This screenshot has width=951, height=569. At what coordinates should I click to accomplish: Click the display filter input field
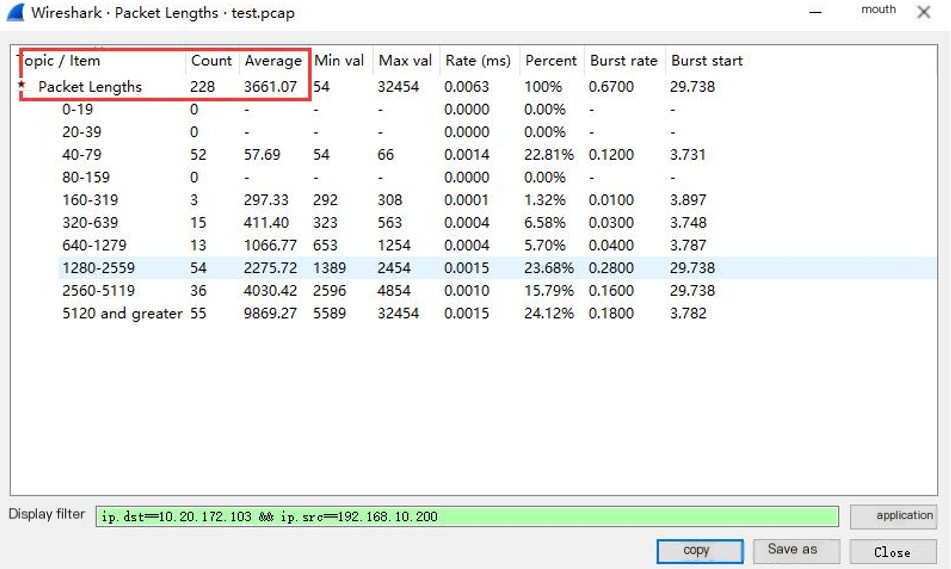tap(467, 516)
